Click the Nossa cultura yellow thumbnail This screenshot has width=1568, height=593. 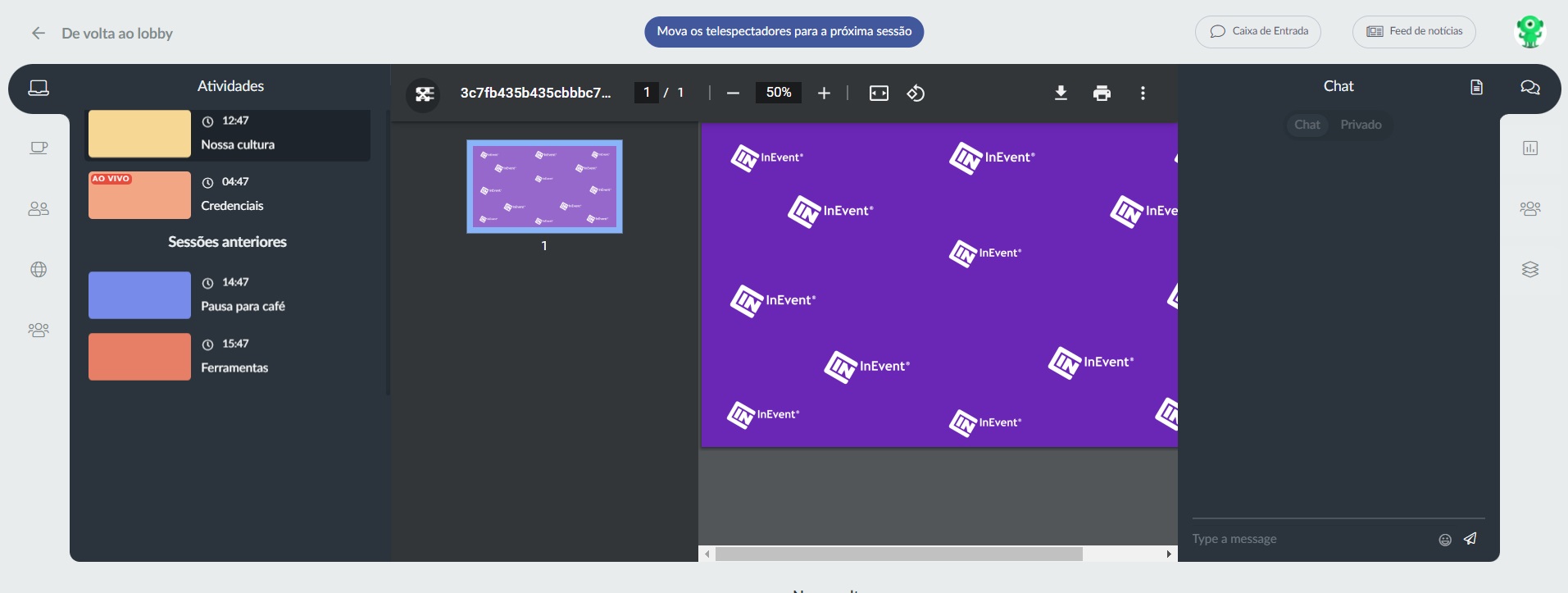coord(139,134)
